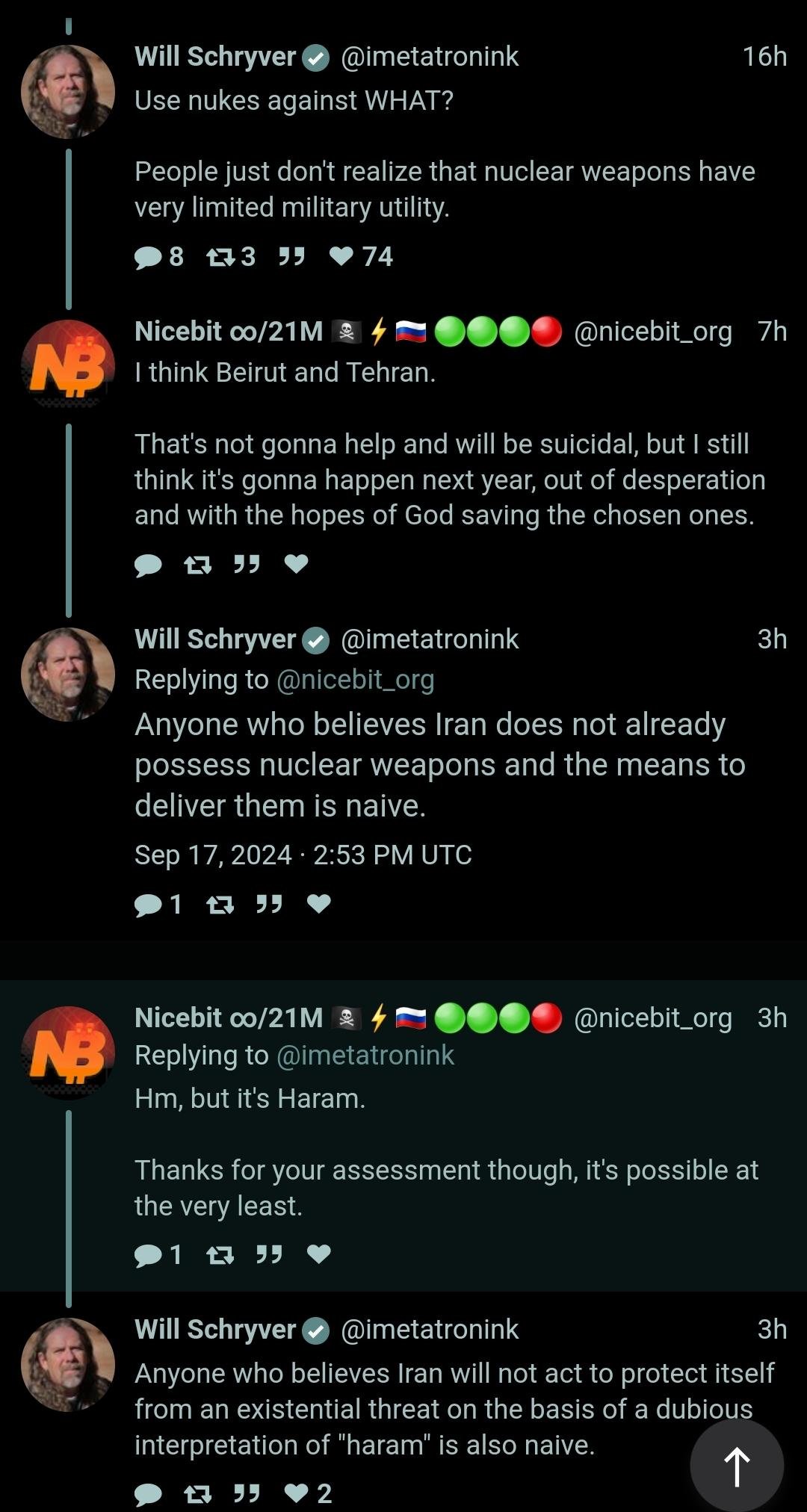Open the @nicebit_org handle on the 7h tweet

click(652, 331)
